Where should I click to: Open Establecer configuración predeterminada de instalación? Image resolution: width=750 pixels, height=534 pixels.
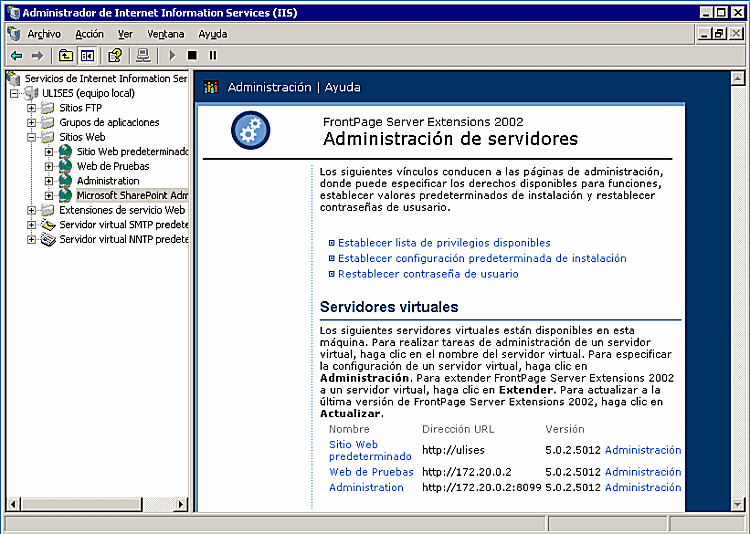482,258
